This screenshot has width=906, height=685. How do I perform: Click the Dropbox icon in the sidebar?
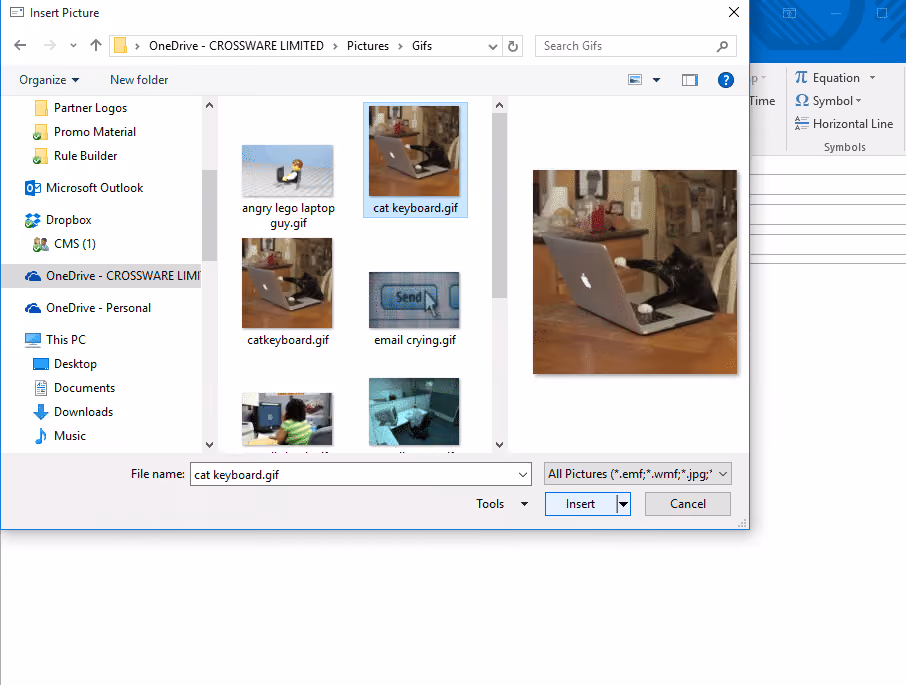click(33, 220)
